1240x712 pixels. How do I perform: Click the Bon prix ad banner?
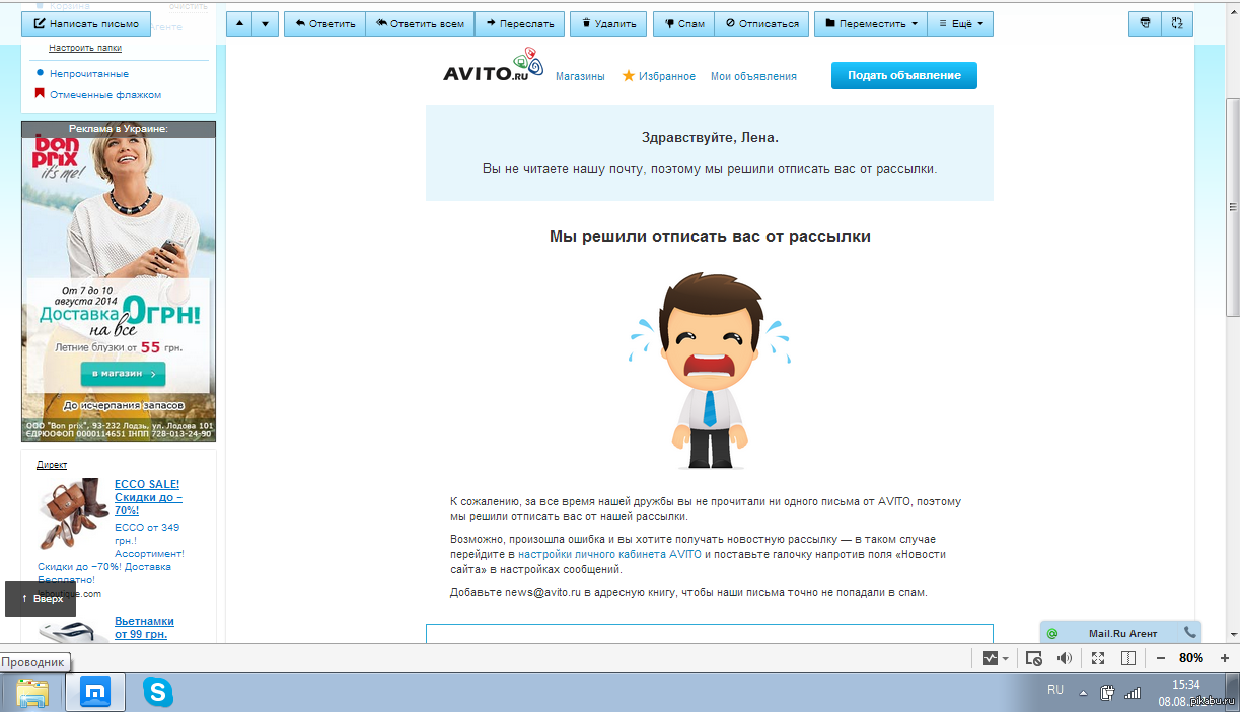(119, 281)
